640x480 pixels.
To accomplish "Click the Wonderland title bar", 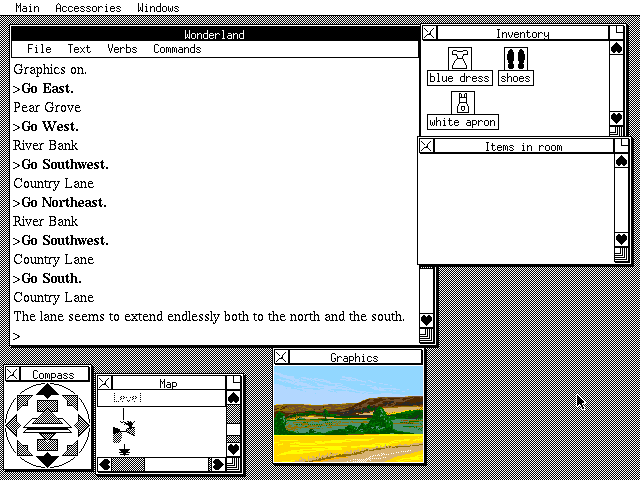I will click(215, 34).
